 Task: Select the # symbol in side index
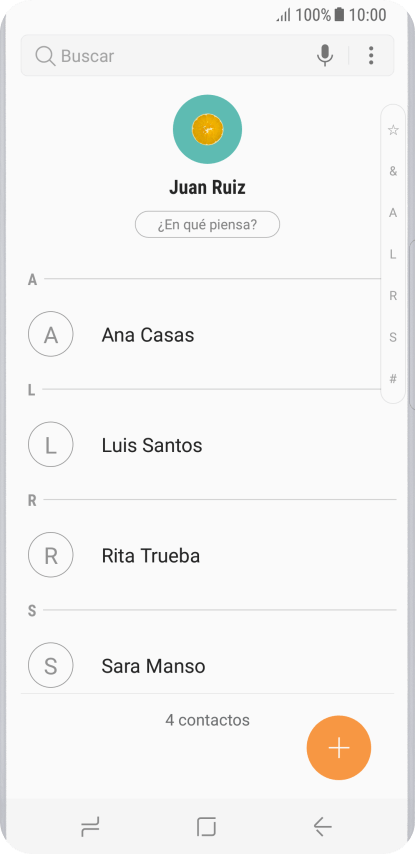[393, 379]
